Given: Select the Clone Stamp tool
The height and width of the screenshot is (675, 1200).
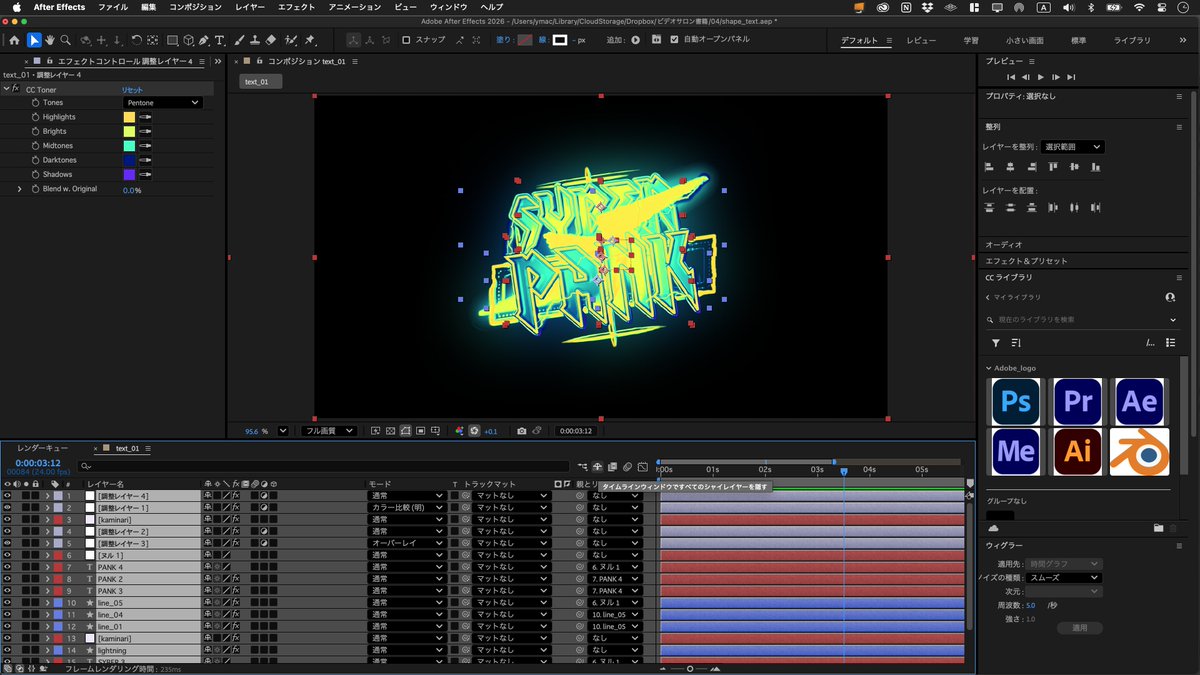Looking at the screenshot, I should 255,40.
